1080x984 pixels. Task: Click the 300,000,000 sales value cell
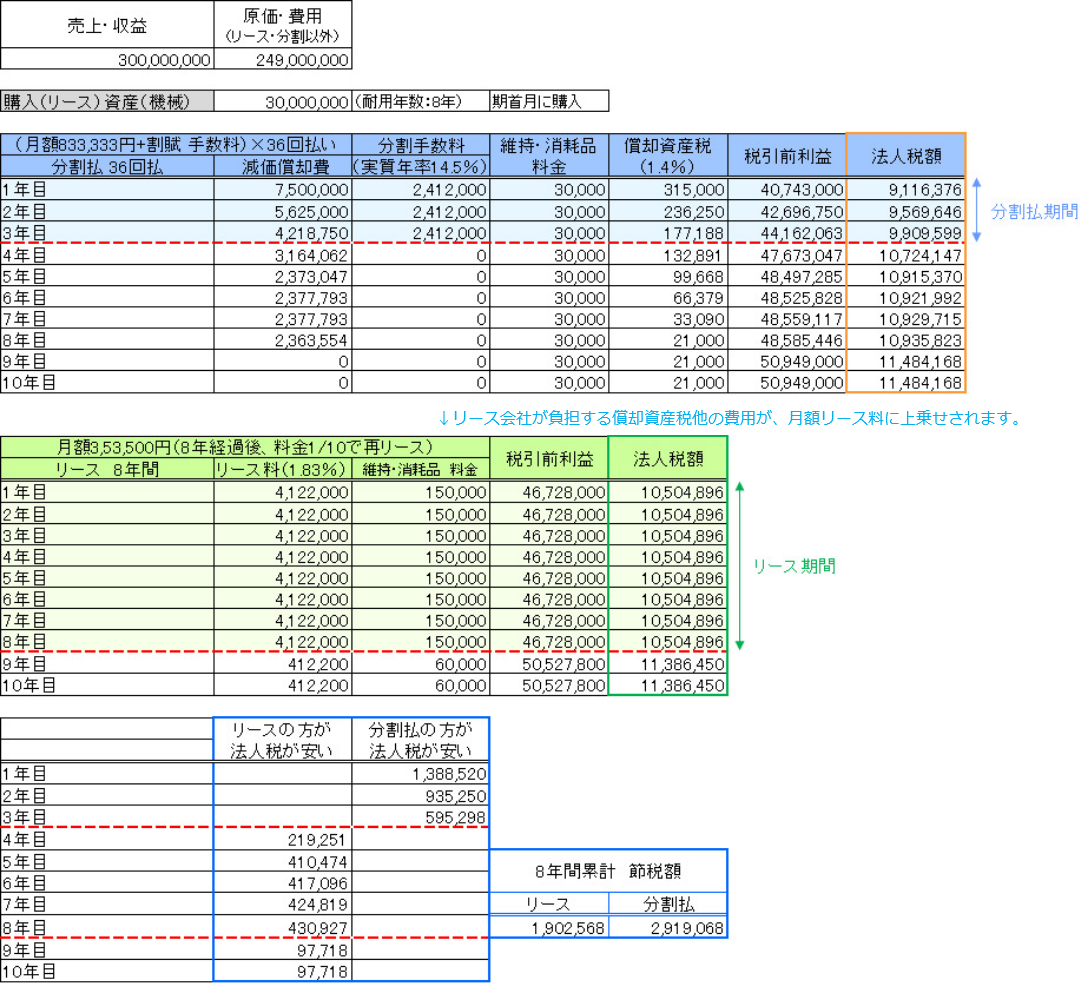click(107, 59)
